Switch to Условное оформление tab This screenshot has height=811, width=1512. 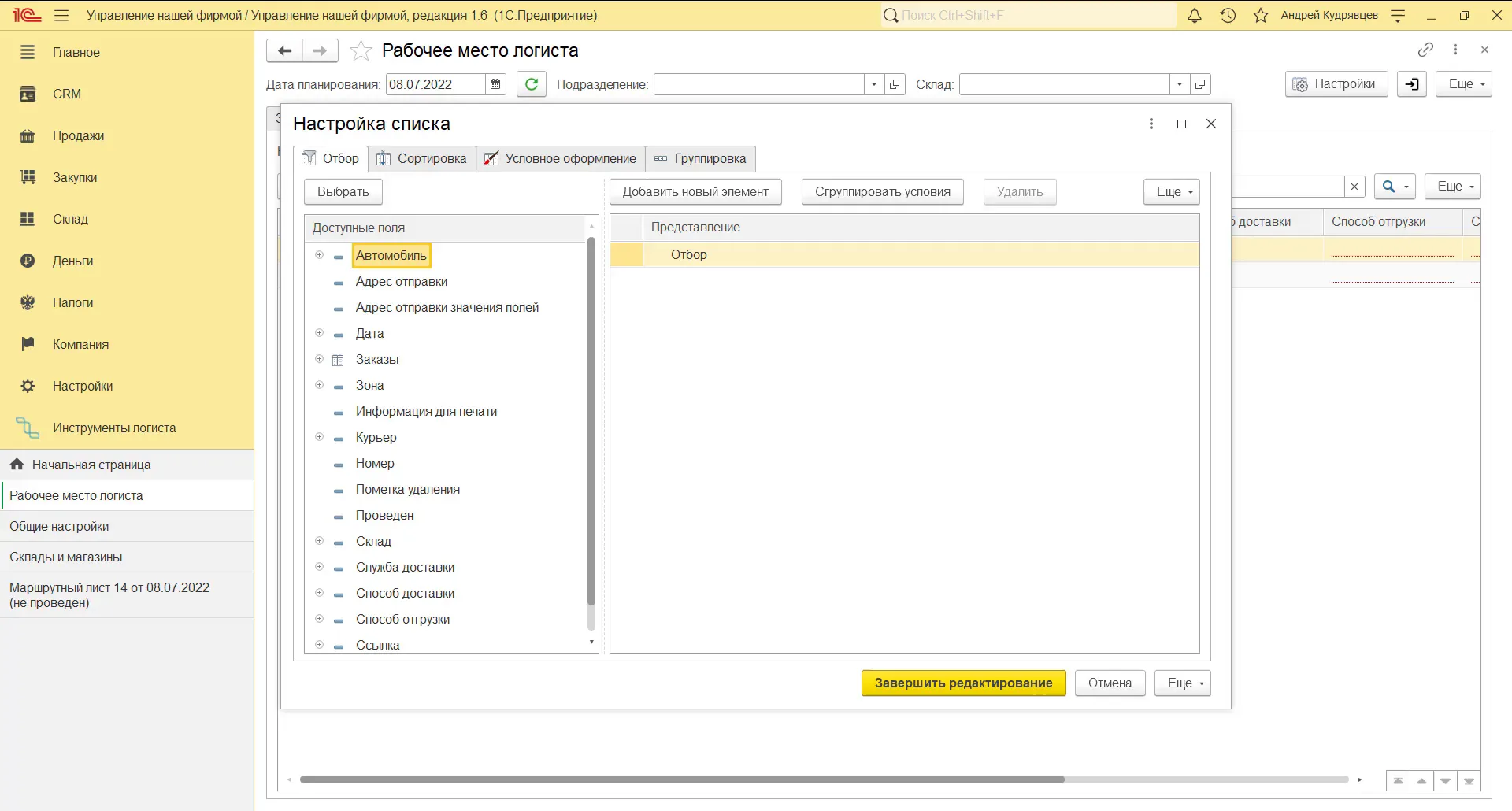point(561,158)
